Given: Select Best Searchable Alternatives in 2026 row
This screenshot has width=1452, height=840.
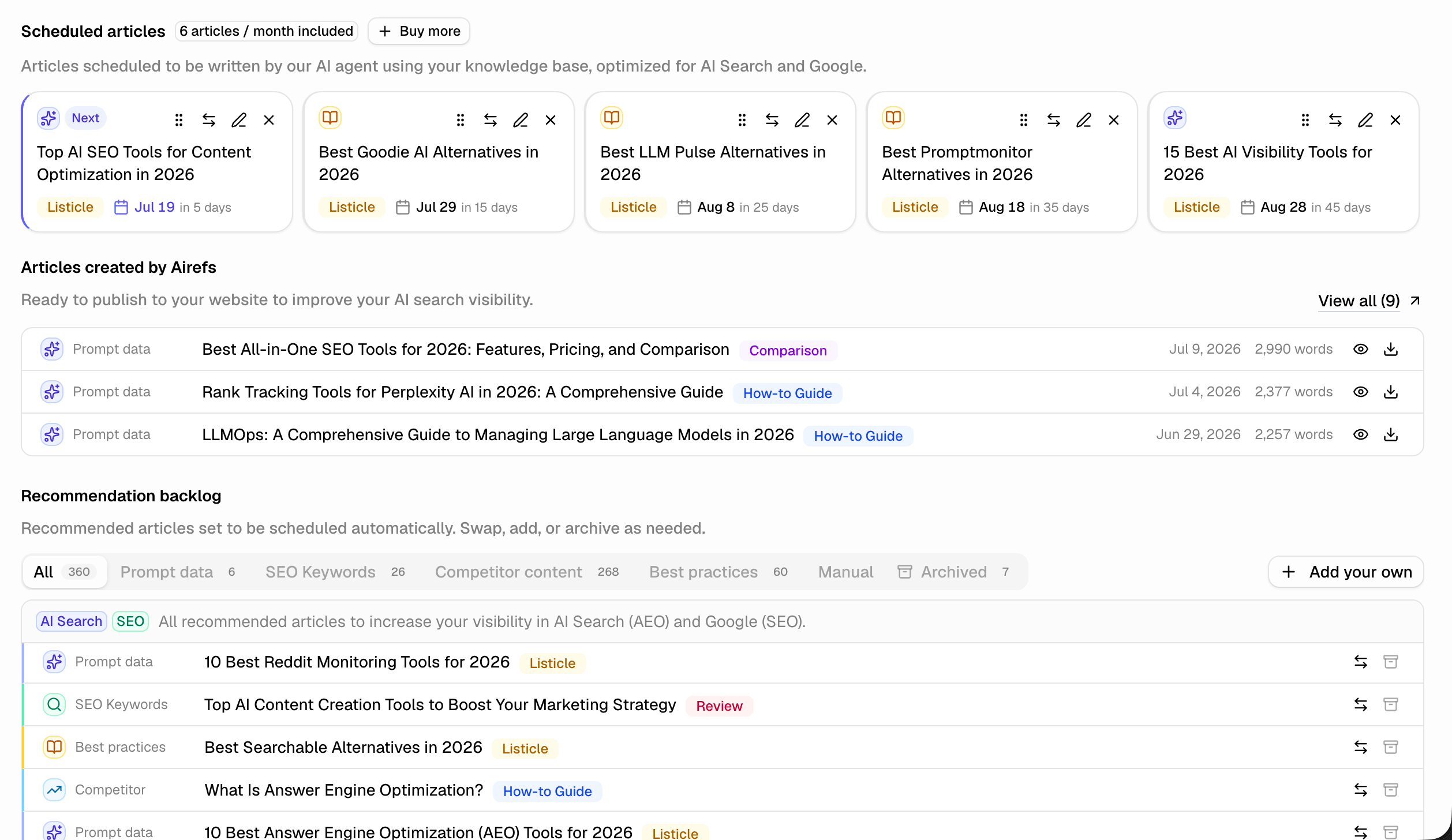Looking at the screenshot, I should pyautogui.click(x=723, y=747).
